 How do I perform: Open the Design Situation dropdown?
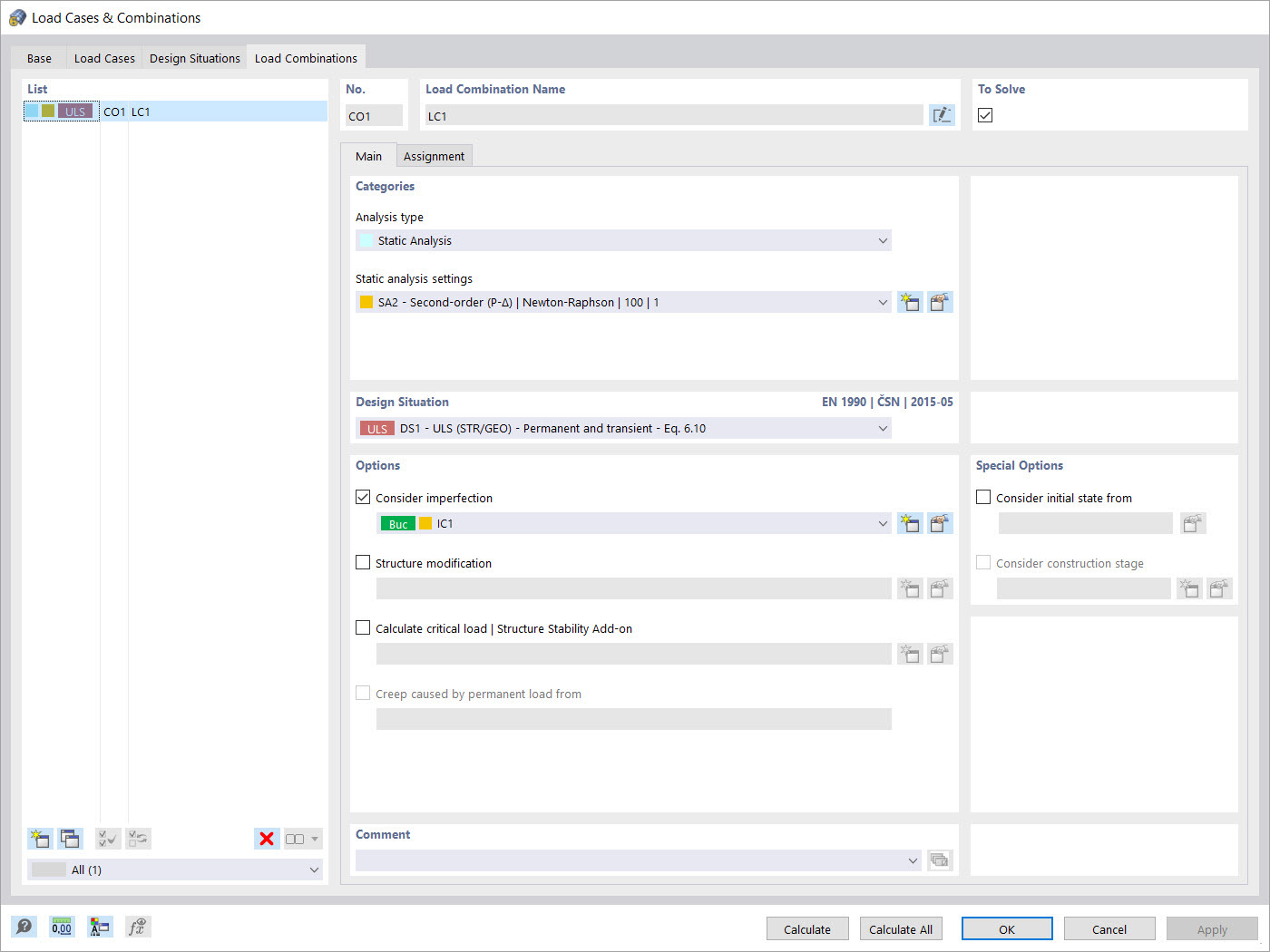(883, 428)
